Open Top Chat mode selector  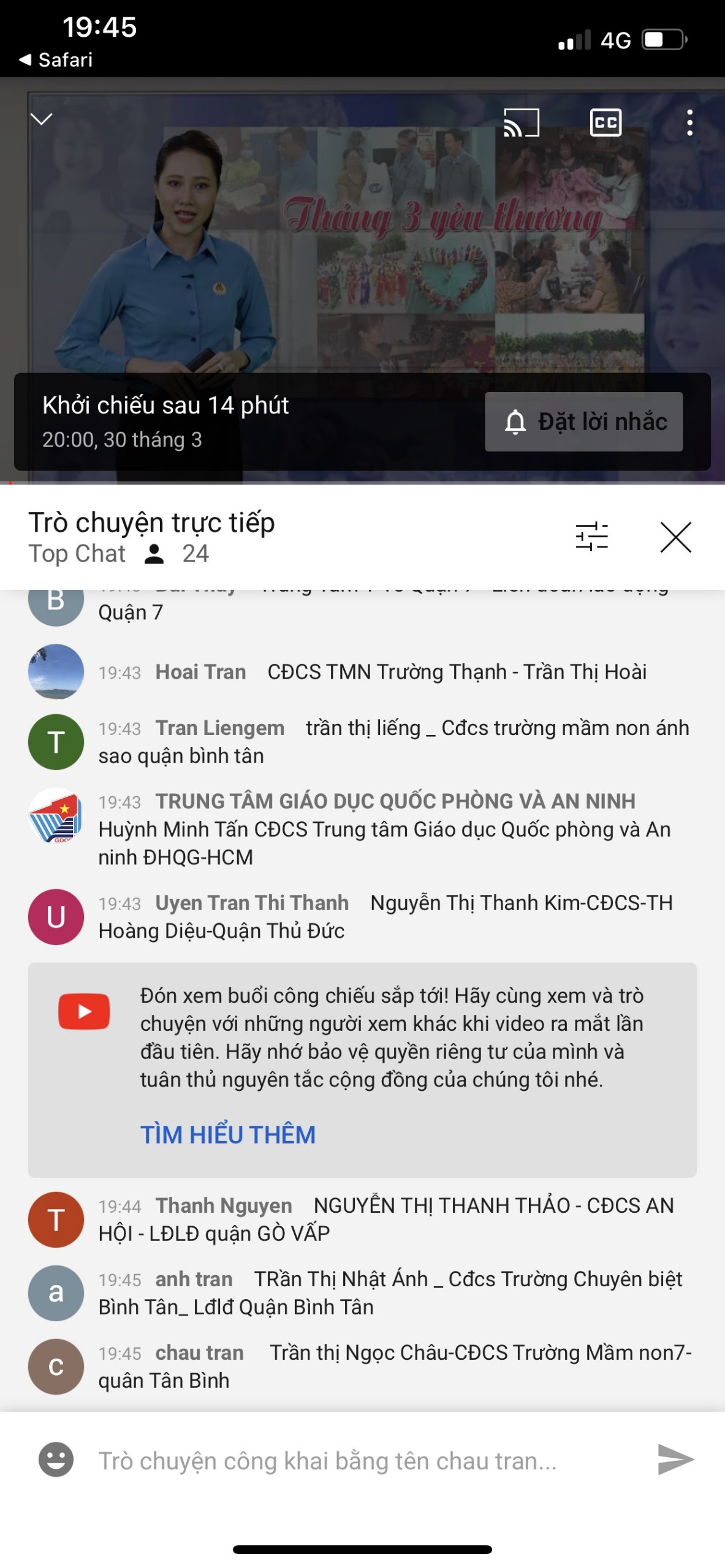click(77, 553)
